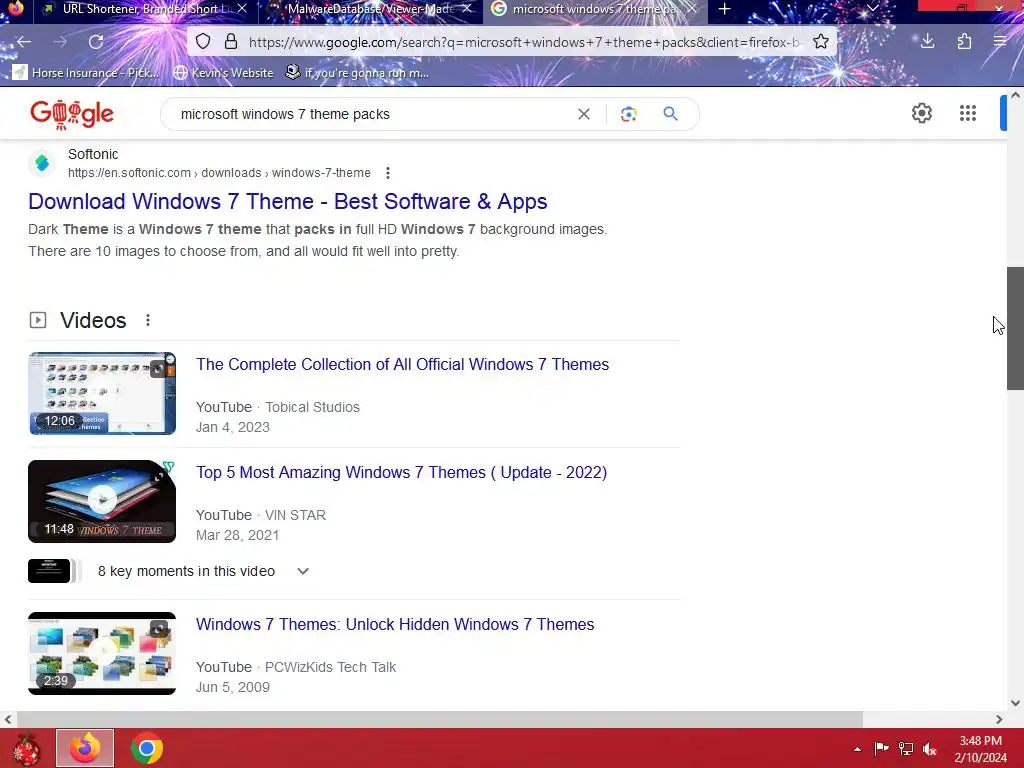Close the URL Shortener tab
The height and width of the screenshot is (768, 1024).
click(x=242, y=9)
